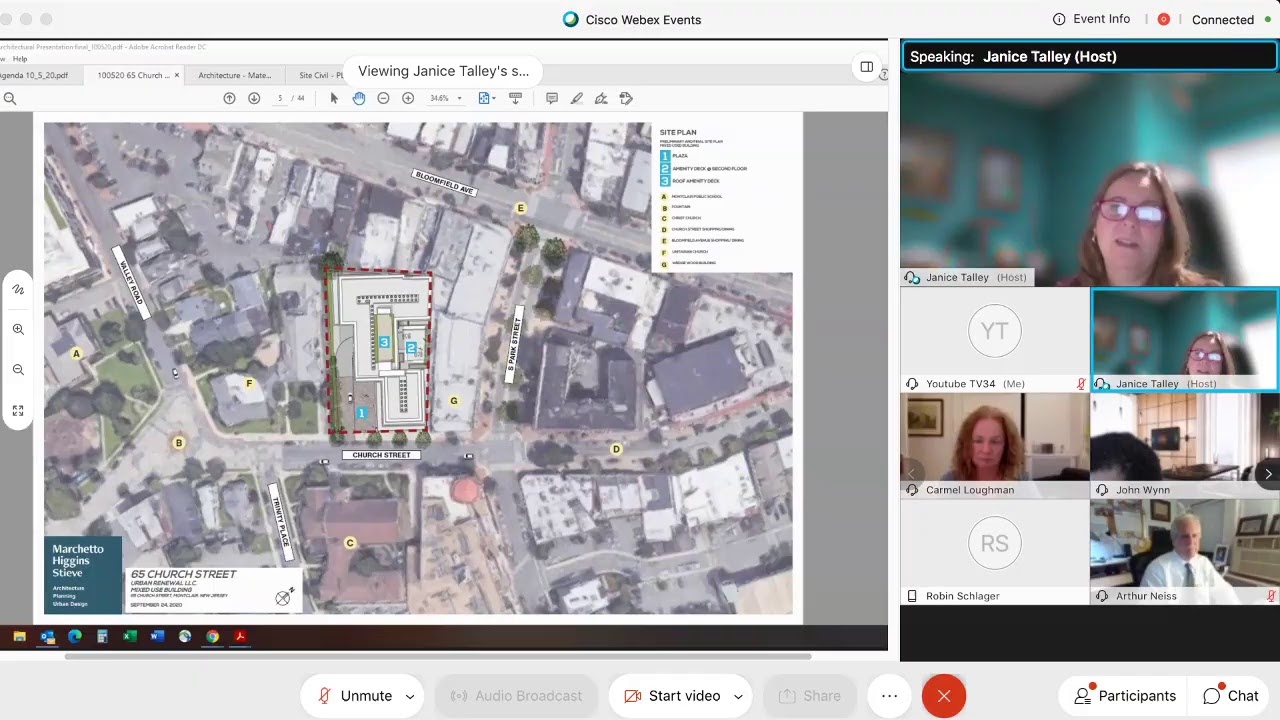This screenshot has width=1280, height=720.
Task: Click the red leave meeting button
Action: (944, 696)
